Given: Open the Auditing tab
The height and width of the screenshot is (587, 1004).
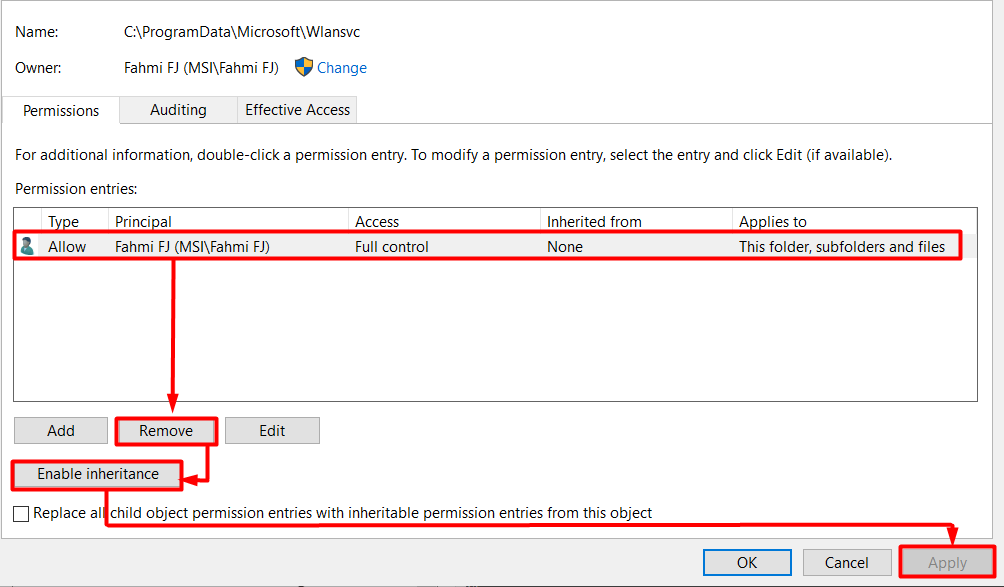Looking at the screenshot, I should click(178, 110).
